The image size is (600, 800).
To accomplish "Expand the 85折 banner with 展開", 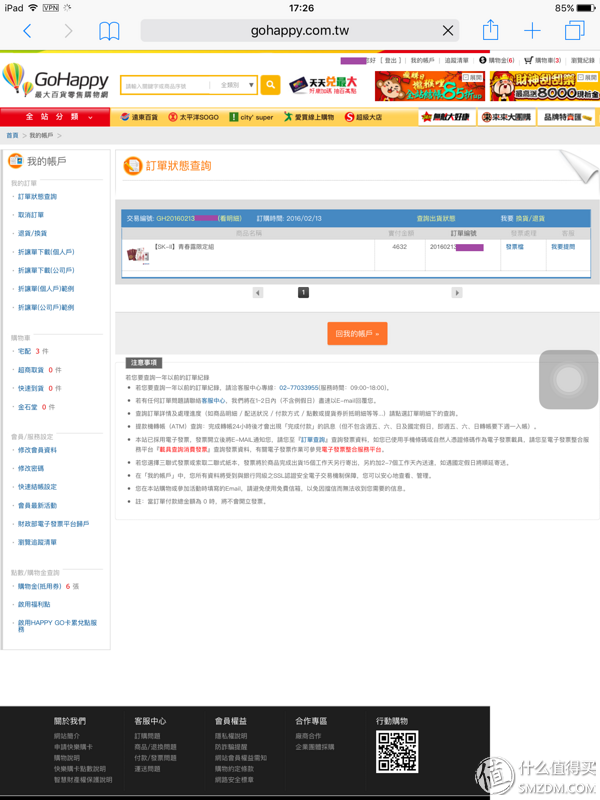I will (x=472, y=77).
